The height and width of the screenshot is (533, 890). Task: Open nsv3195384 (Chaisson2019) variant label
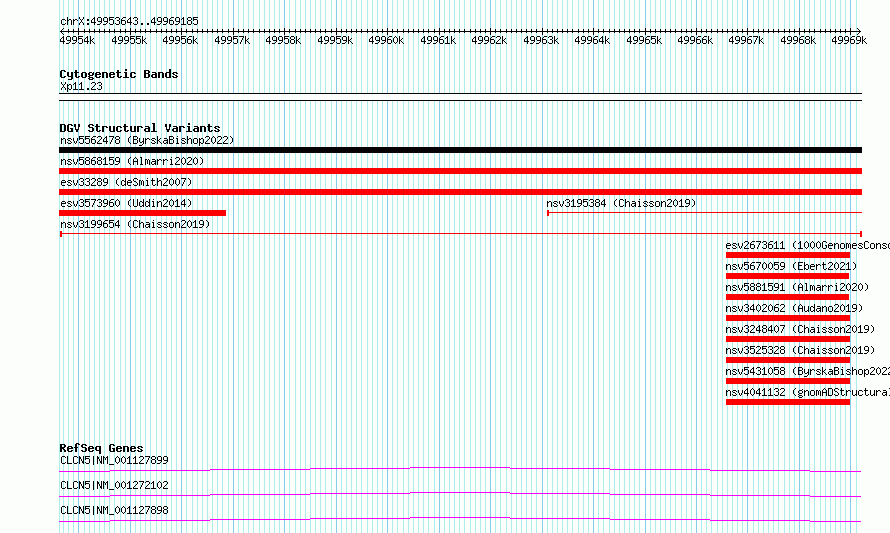621,203
